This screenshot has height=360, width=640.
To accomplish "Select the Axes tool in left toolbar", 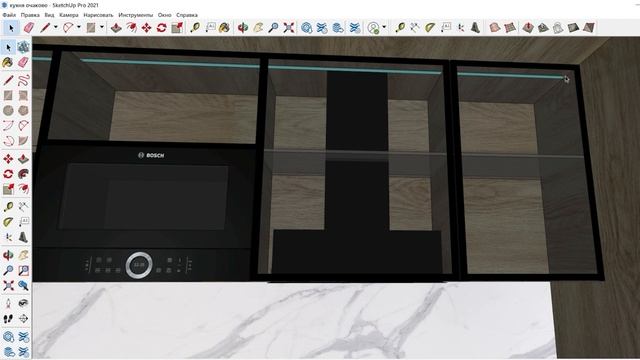I will 8,237.
